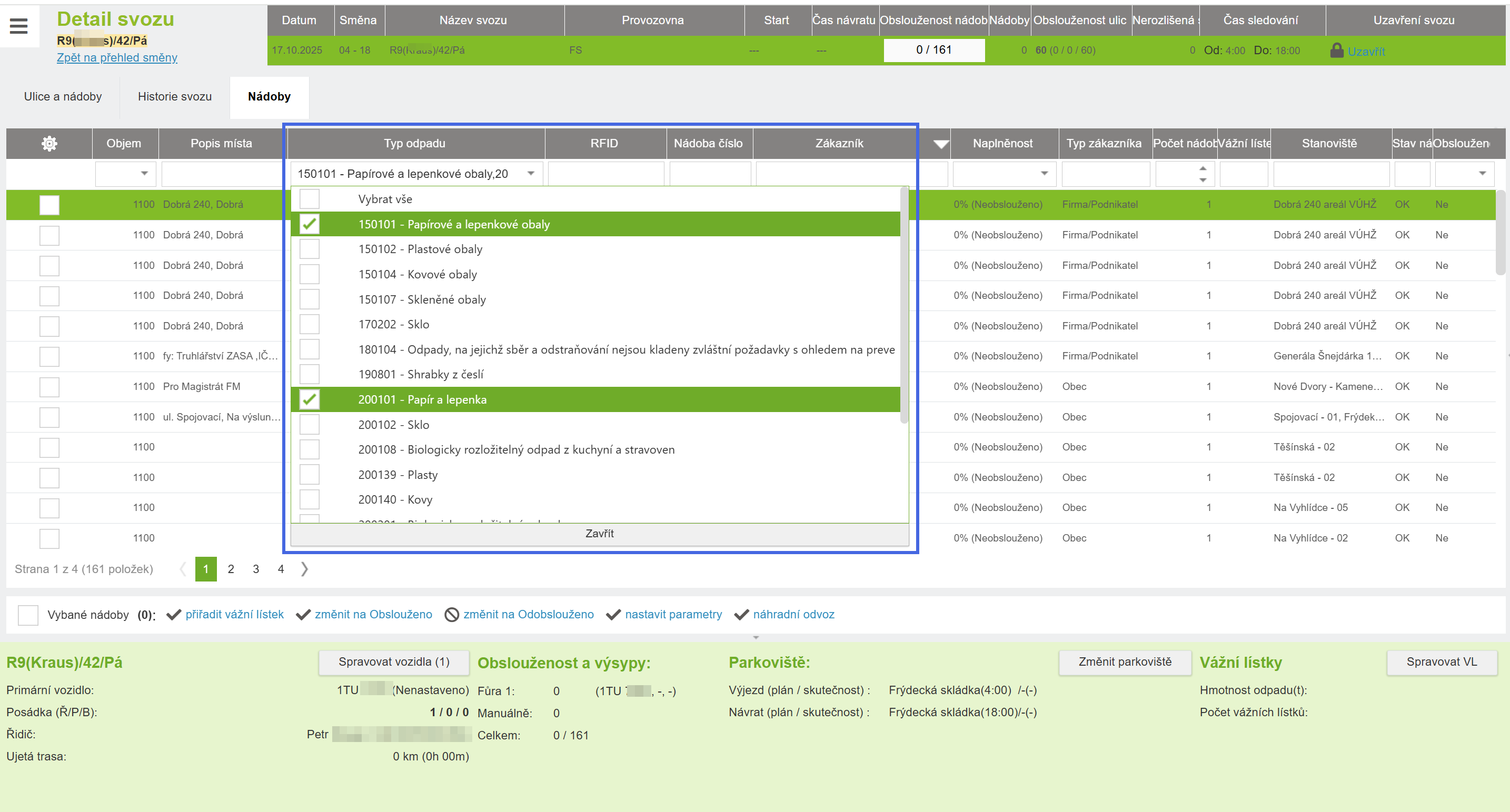1510x812 pixels.
Task: Click the gear settings icon in table header
Action: 49,144
